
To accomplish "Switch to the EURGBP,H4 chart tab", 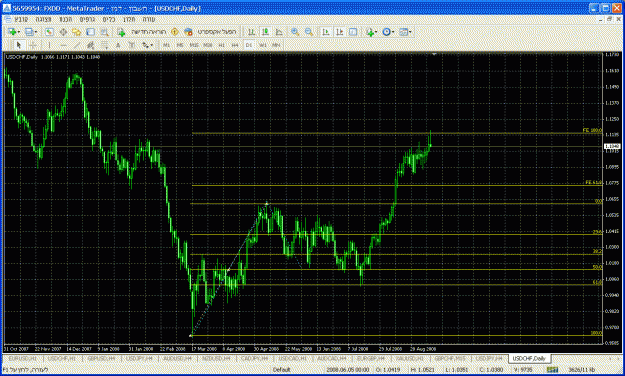I will click(x=370, y=358).
